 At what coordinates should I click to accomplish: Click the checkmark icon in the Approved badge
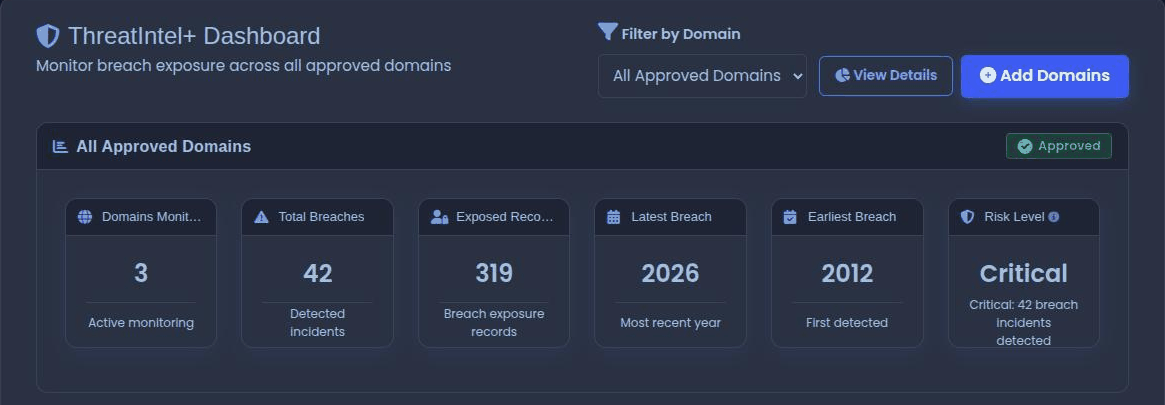pos(1025,146)
